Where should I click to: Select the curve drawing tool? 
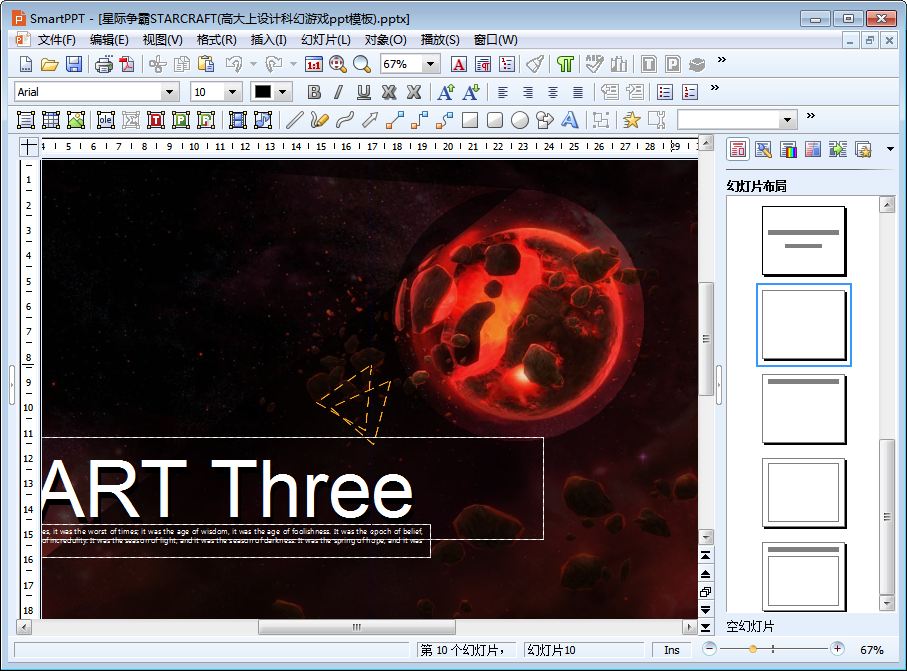(345, 120)
